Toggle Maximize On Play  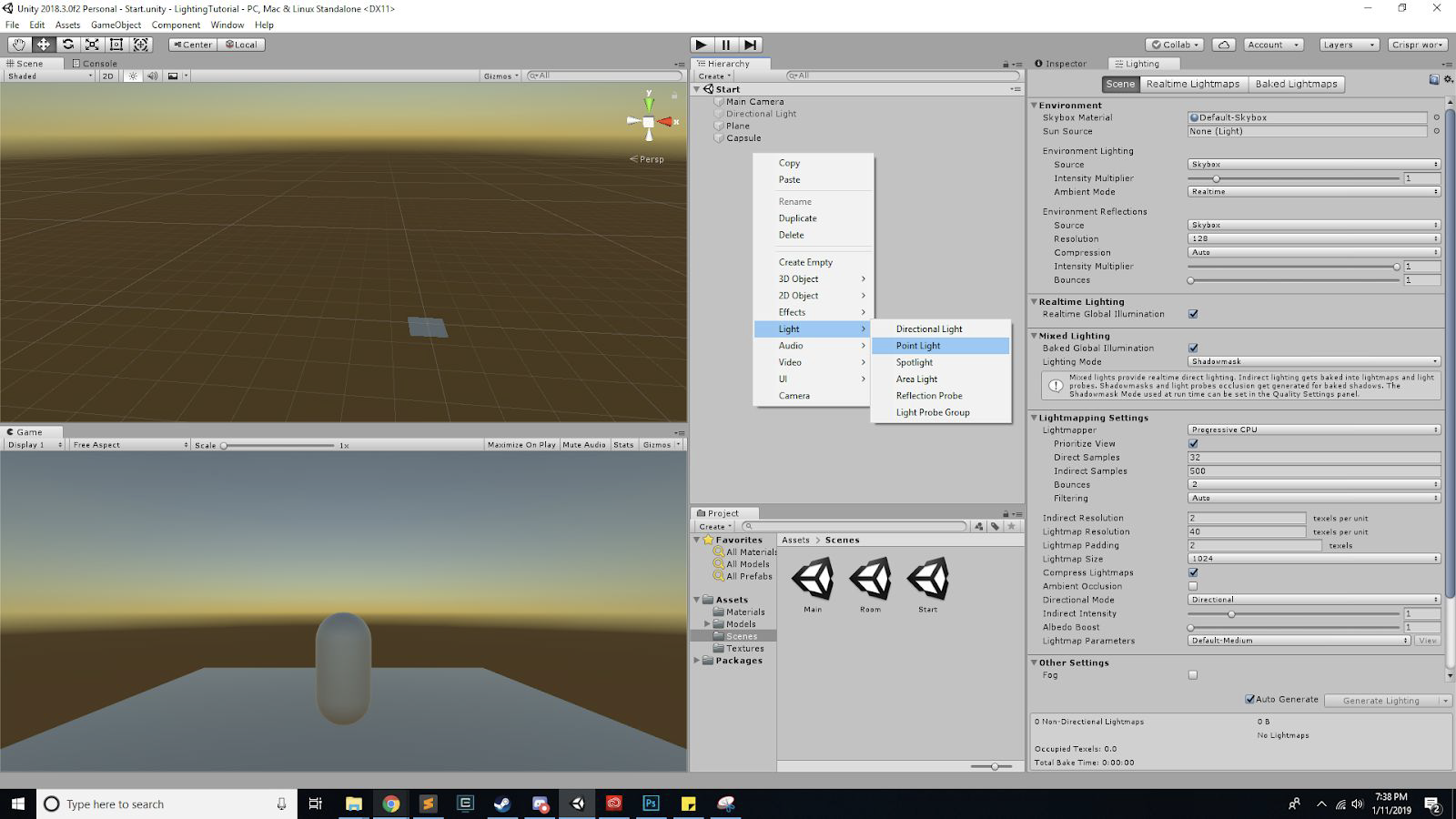click(521, 445)
